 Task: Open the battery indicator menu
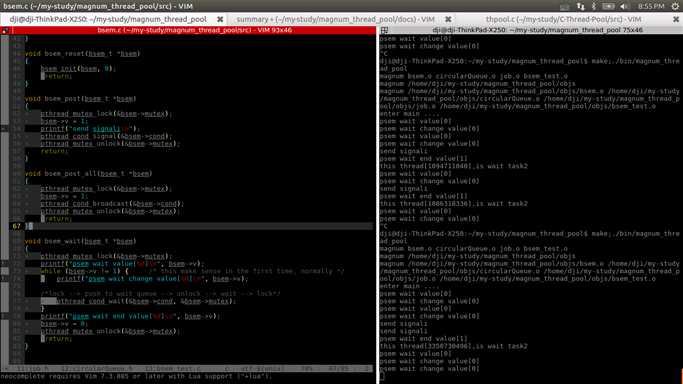click(x=608, y=6)
